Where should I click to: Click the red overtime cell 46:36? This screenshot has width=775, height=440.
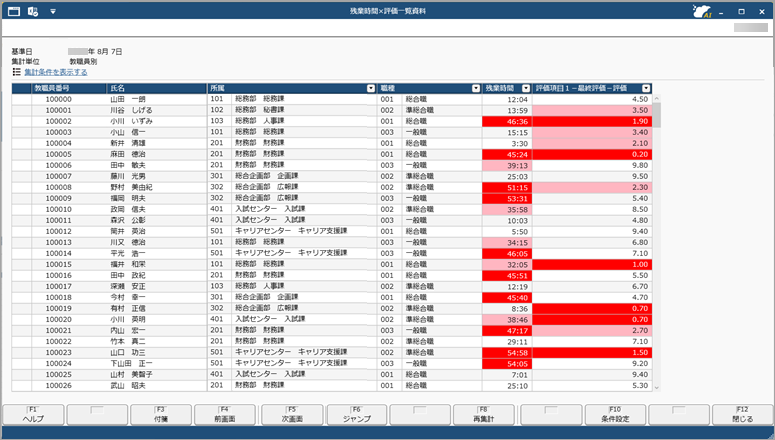(507, 121)
